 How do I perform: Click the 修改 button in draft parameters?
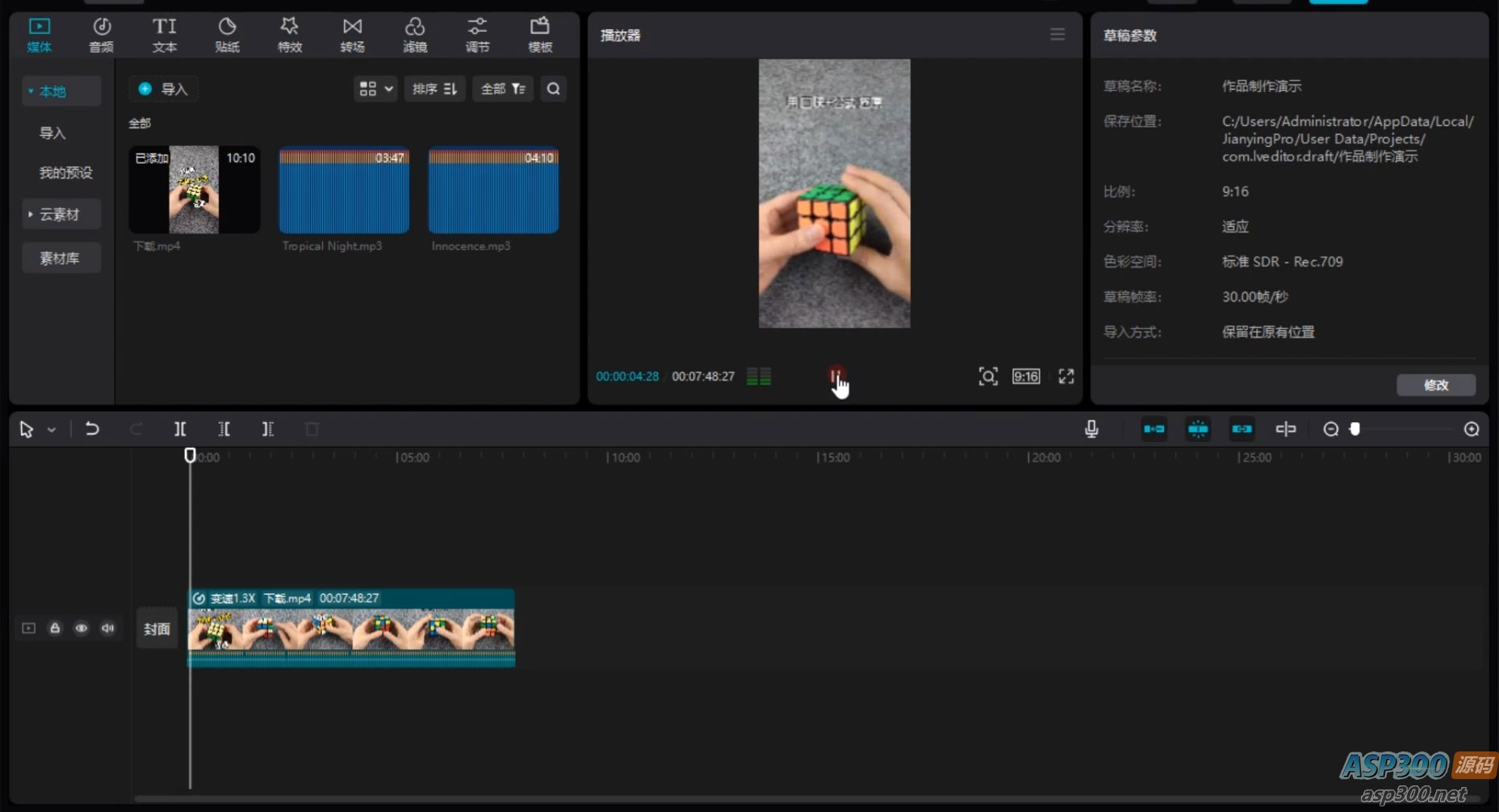pyautogui.click(x=1435, y=385)
